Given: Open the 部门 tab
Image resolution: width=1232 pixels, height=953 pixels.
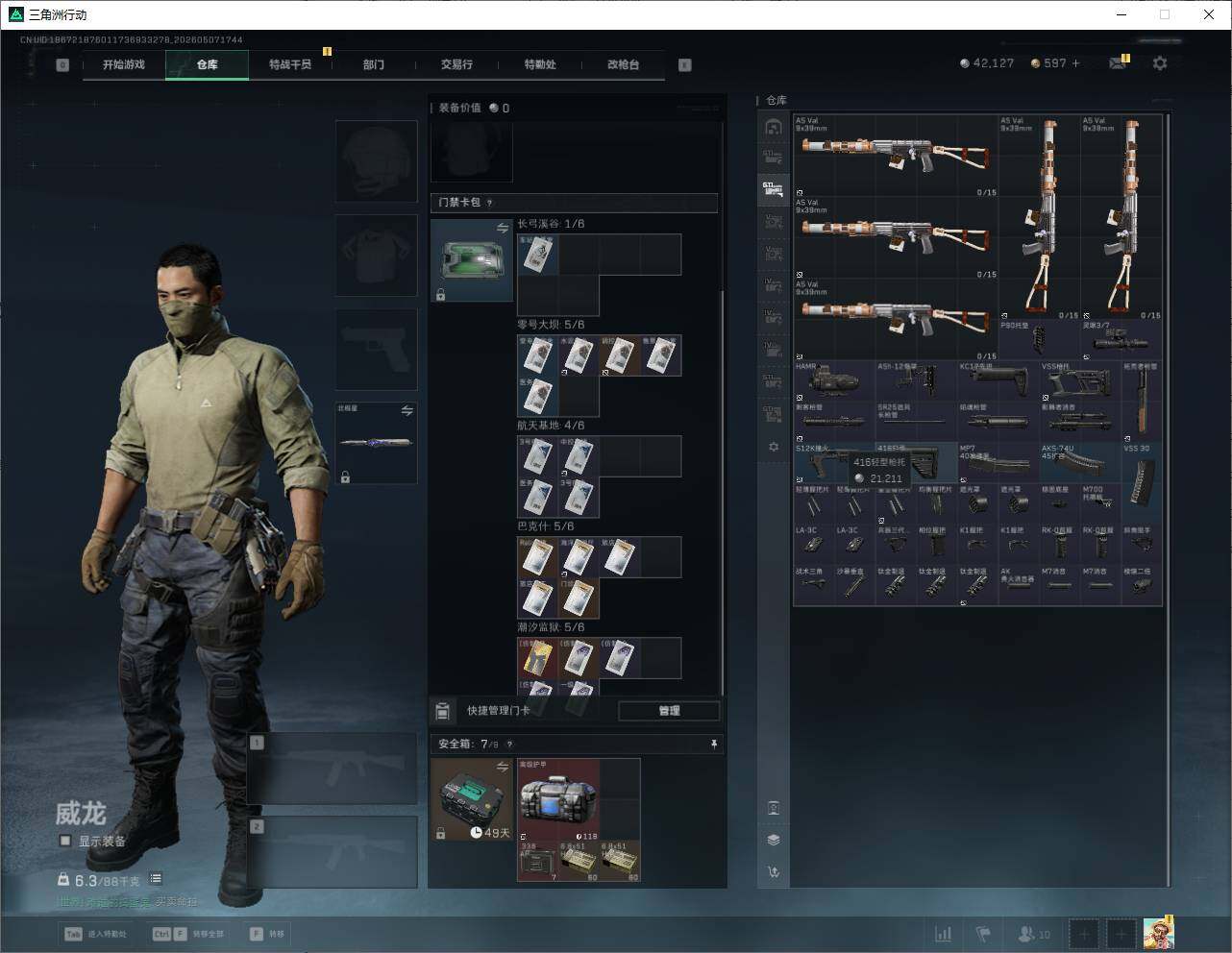Looking at the screenshot, I should [x=374, y=64].
